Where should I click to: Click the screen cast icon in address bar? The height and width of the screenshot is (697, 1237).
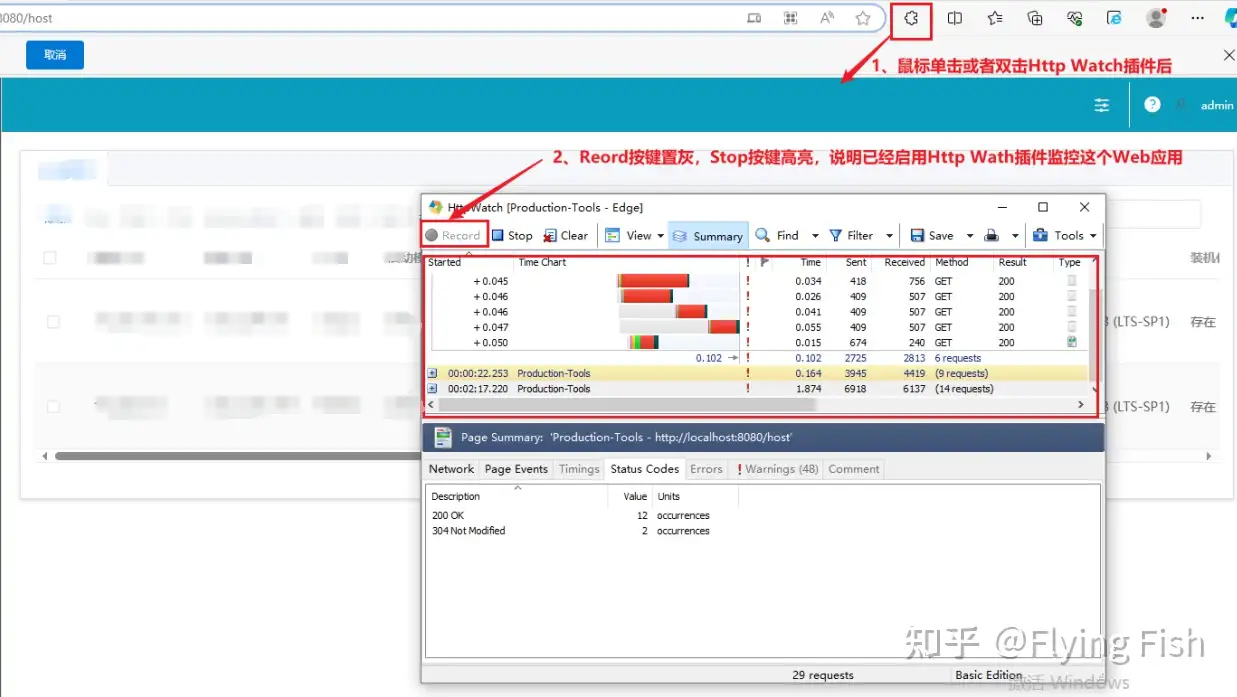754,18
